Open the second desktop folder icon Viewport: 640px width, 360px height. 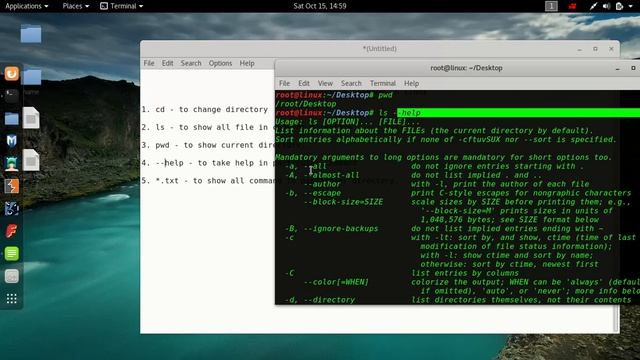31,77
